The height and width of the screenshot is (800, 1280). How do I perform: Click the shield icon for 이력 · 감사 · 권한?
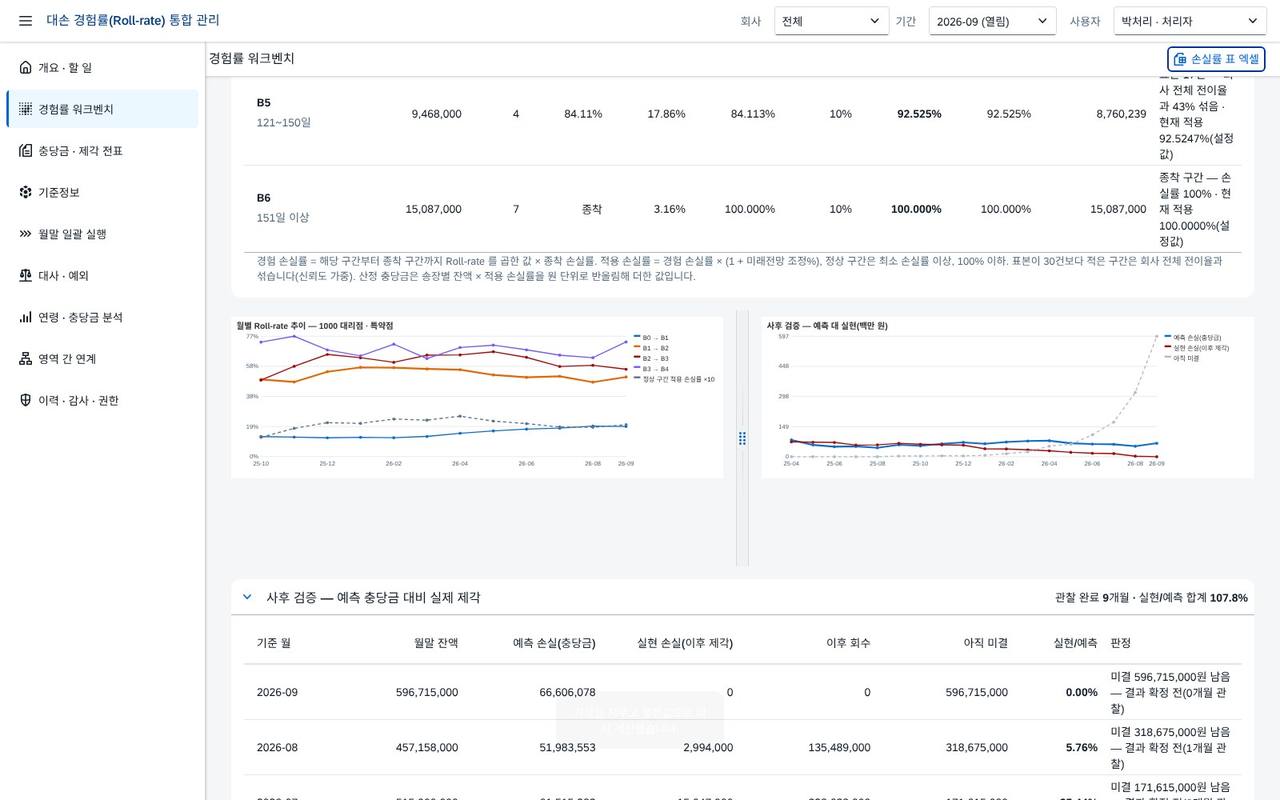pos(25,401)
